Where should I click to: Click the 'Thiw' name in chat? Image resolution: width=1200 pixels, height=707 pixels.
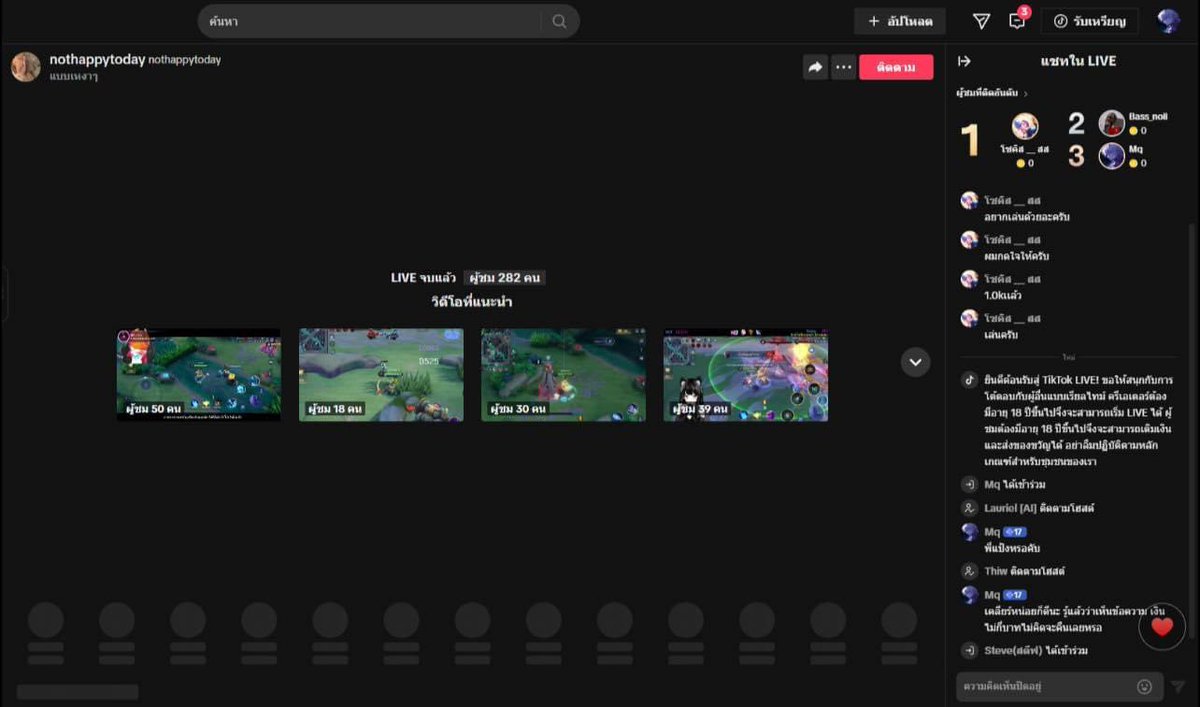click(995, 571)
